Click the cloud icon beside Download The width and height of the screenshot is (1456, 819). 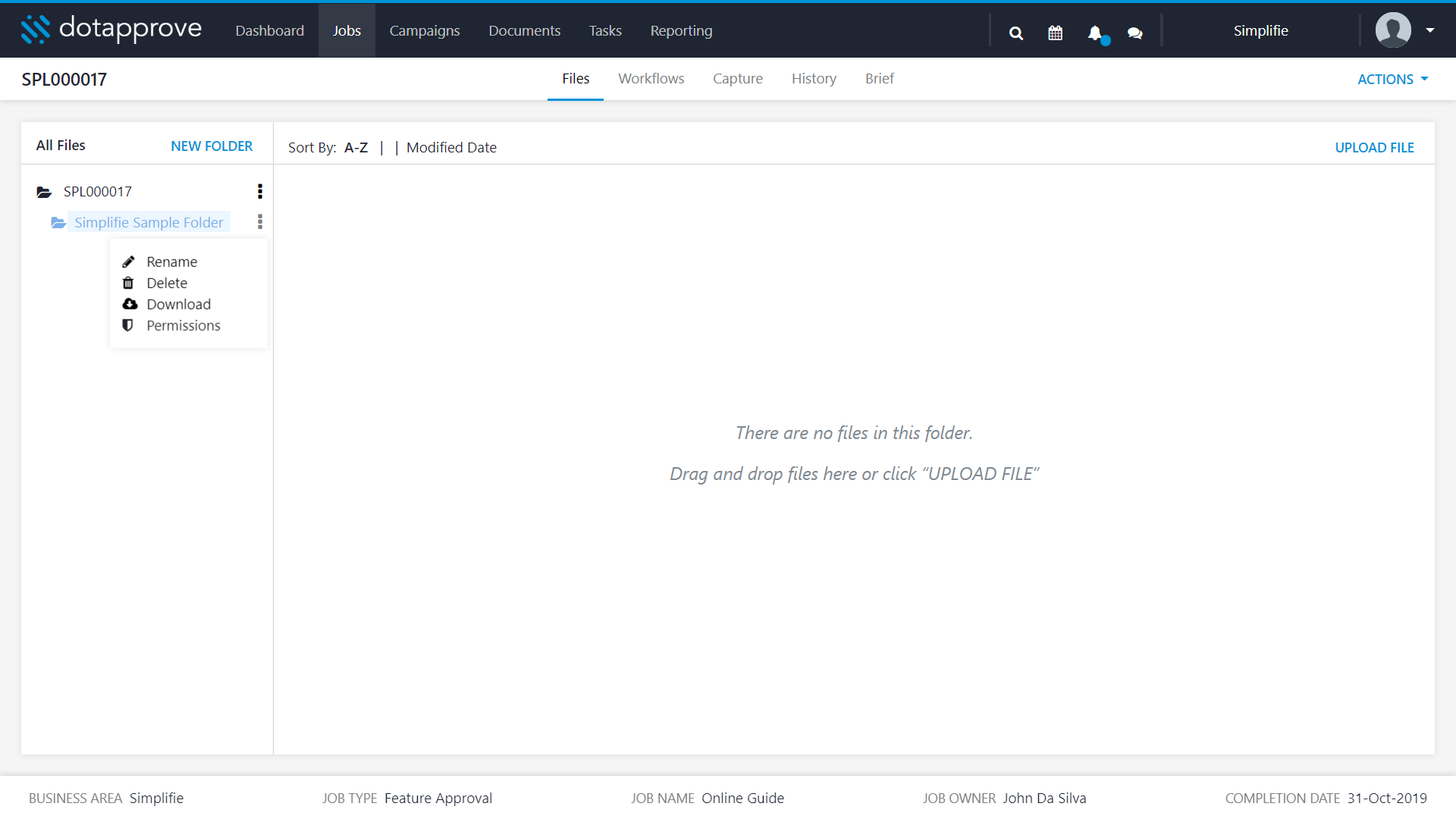coord(130,304)
